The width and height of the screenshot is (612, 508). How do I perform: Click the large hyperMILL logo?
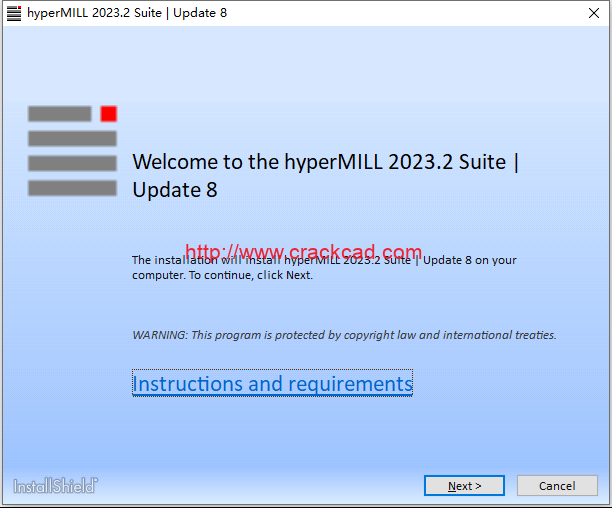pyautogui.click(x=72, y=151)
